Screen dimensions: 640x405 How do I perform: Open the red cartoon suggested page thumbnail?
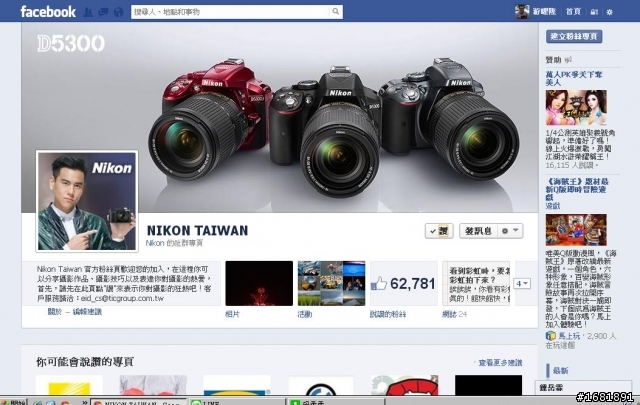(x=404, y=385)
